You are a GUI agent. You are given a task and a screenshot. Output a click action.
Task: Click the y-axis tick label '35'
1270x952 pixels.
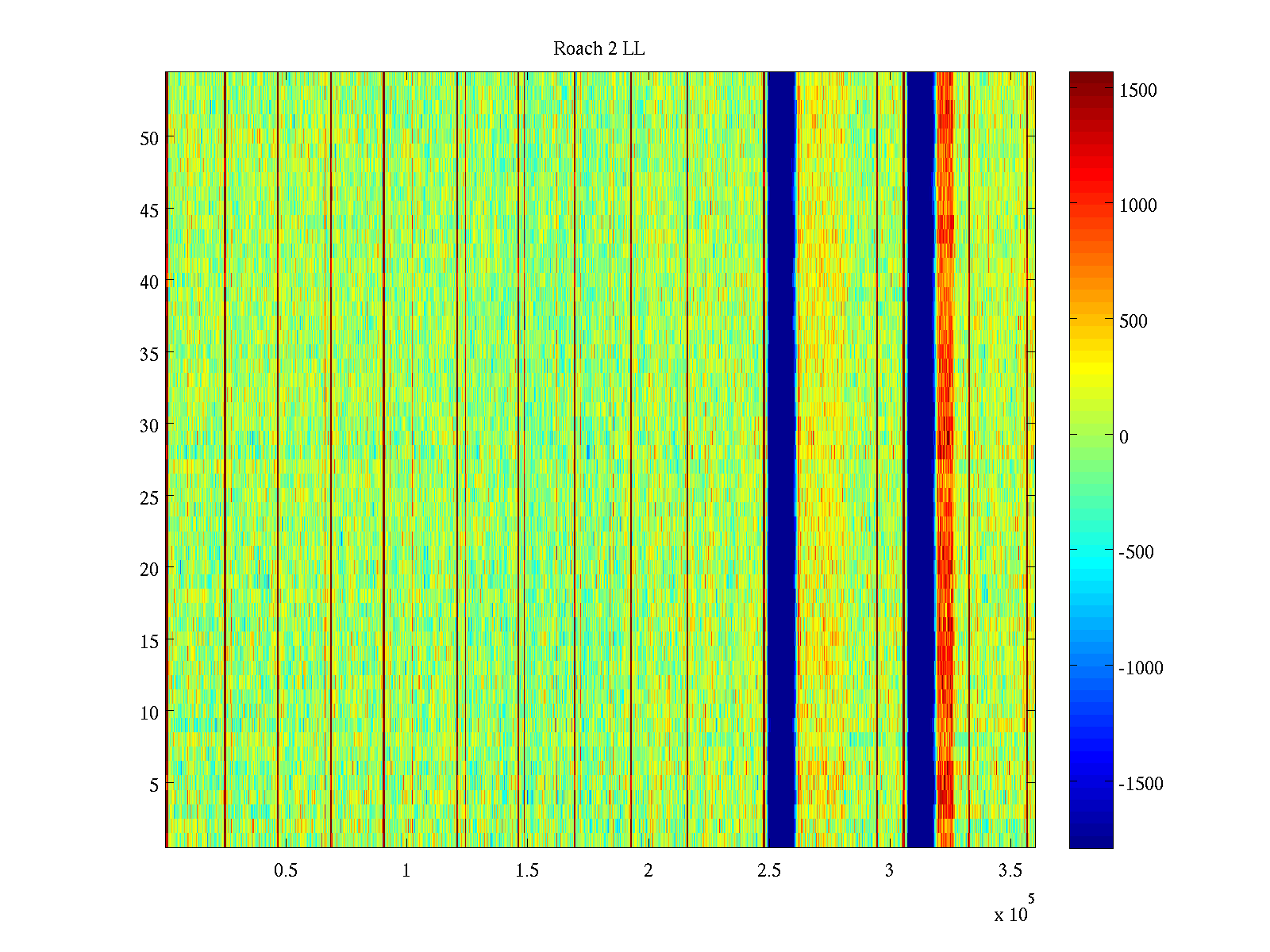[149, 354]
